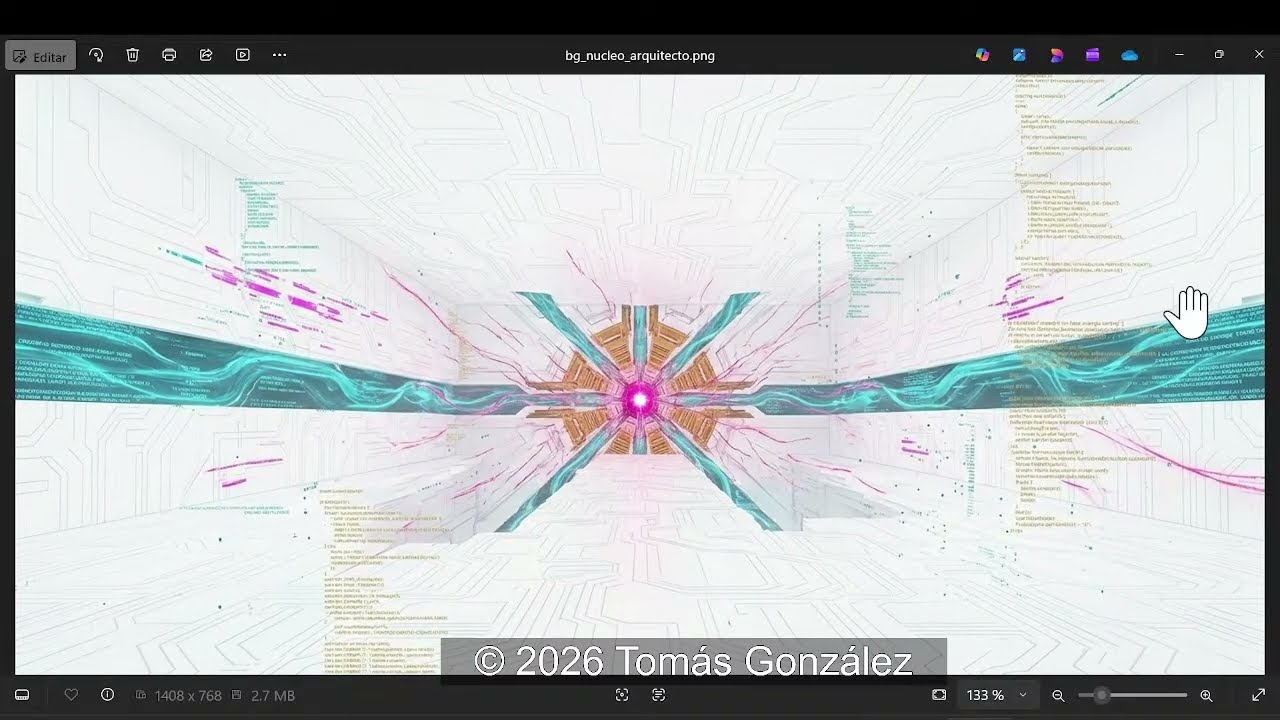
Task: Start the slideshow with the play icon
Action: (x=243, y=55)
